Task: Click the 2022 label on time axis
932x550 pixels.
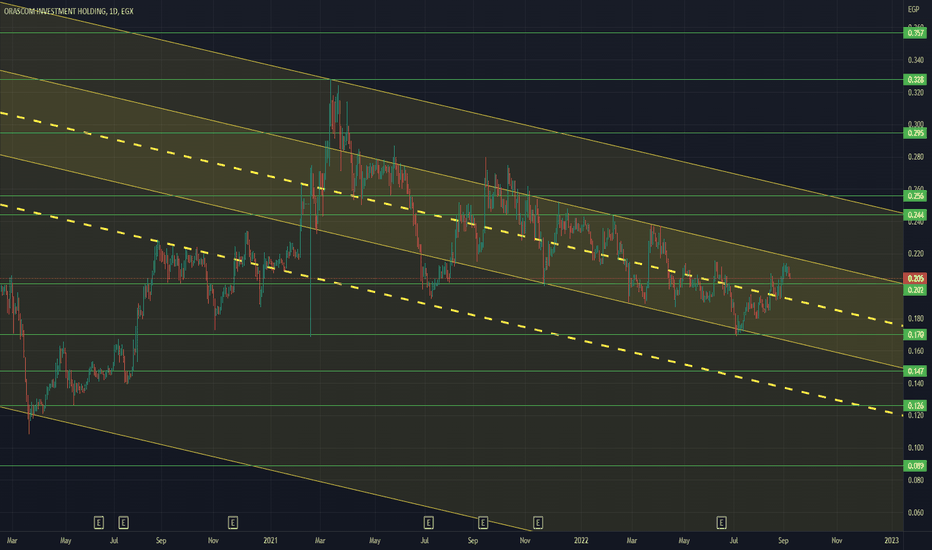Action: tap(581, 540)
